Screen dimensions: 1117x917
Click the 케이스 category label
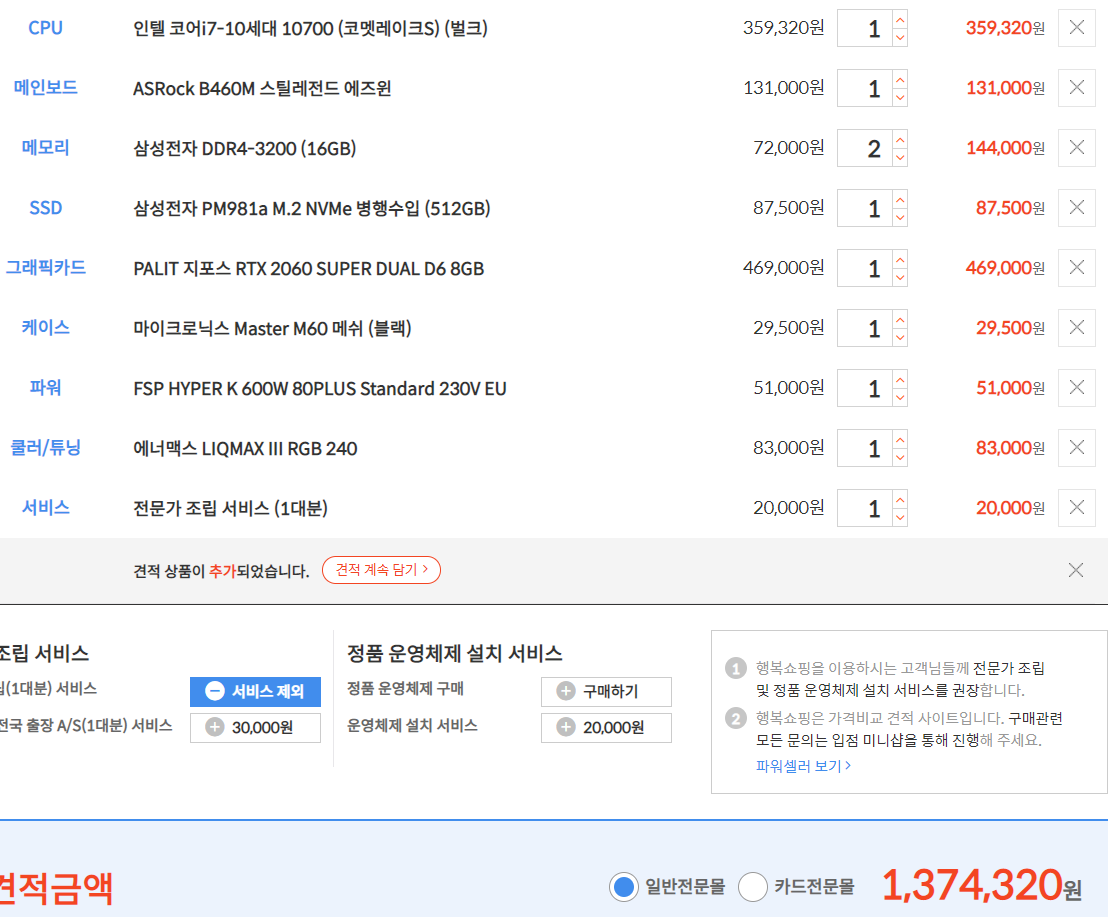pyautogui.click(x=46, y=328)
